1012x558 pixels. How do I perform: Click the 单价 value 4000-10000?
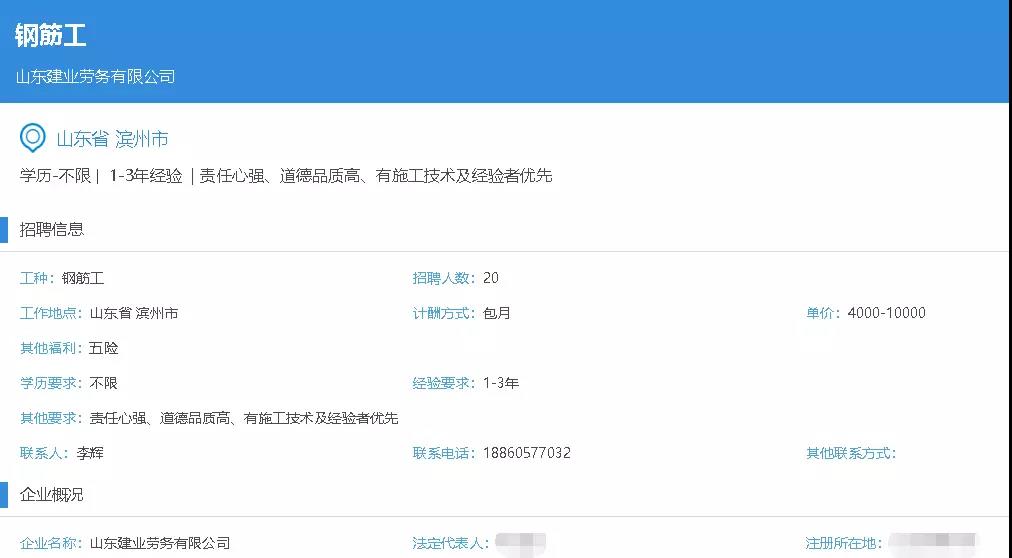886,313
